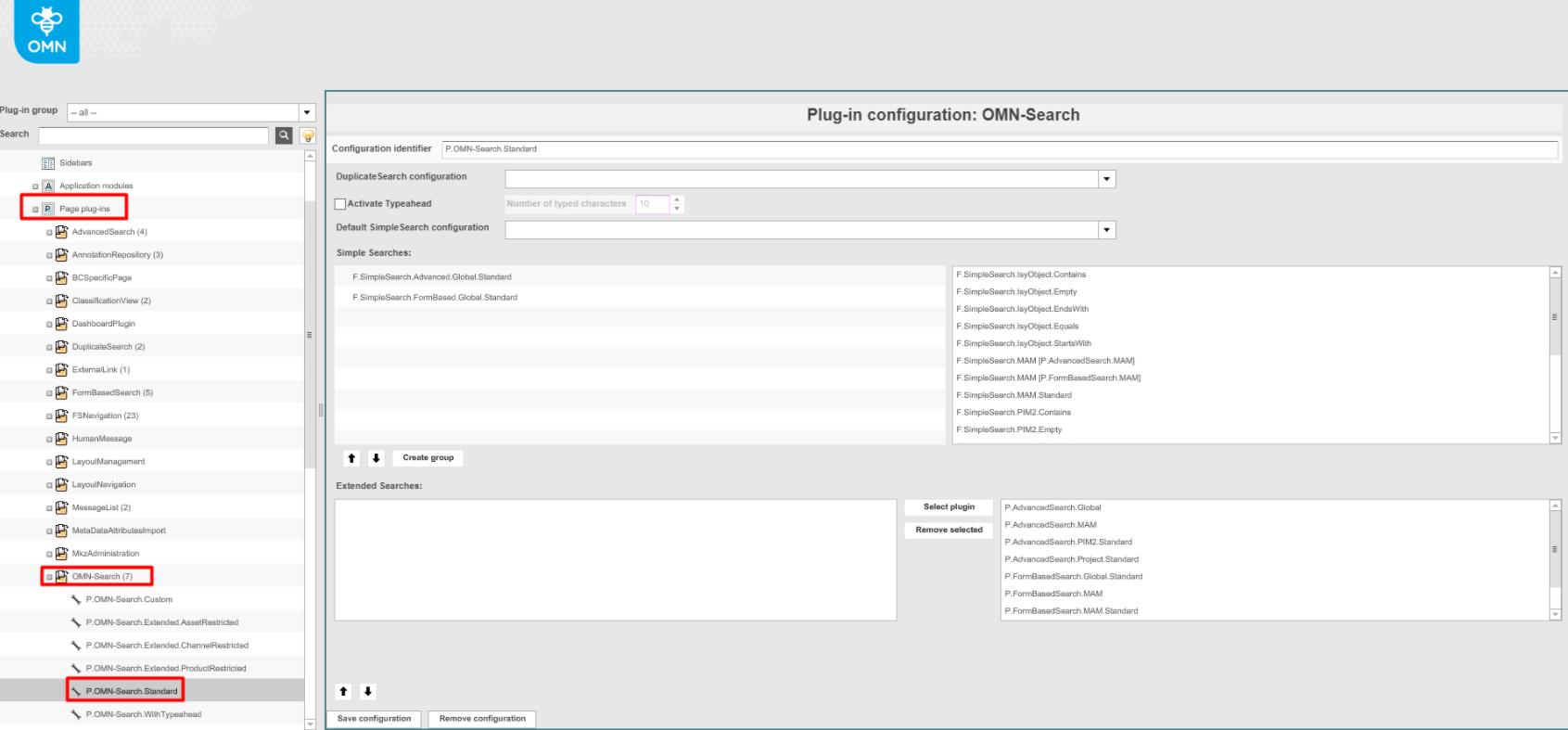Click the AnnotationRepository plug-in icon
The height and width of the screenshot is (730, 1568).
click(61, 255)
